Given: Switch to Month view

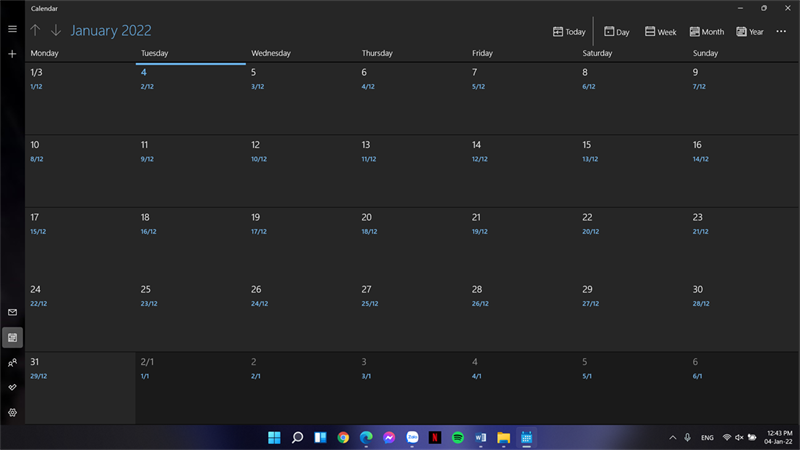Looking at the screenshot, I should (x=707, y=32).
